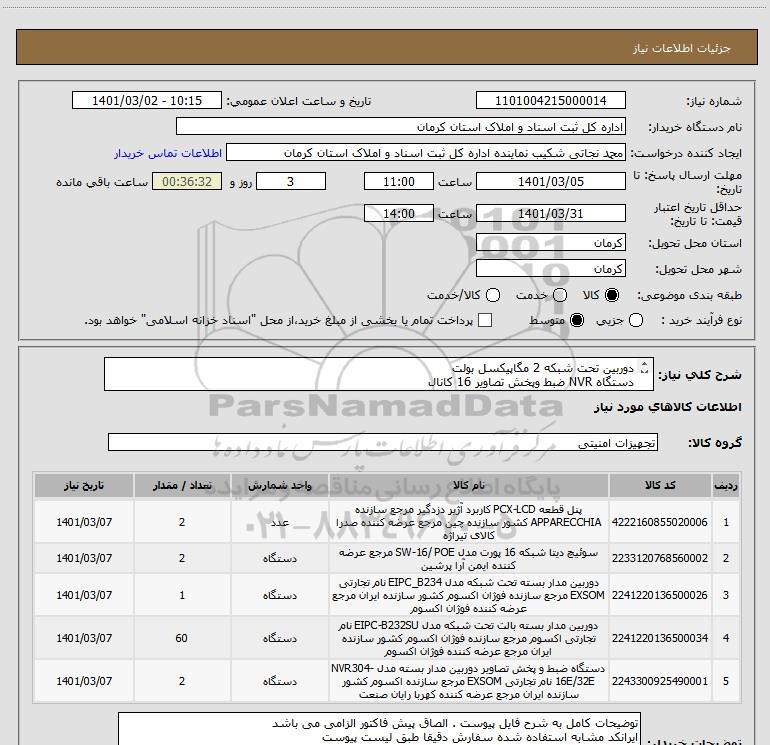The image size is (770, 745).
Task: Click the جزئیات اطلاعات نیاز header title
Action: [x=681, y=48]
